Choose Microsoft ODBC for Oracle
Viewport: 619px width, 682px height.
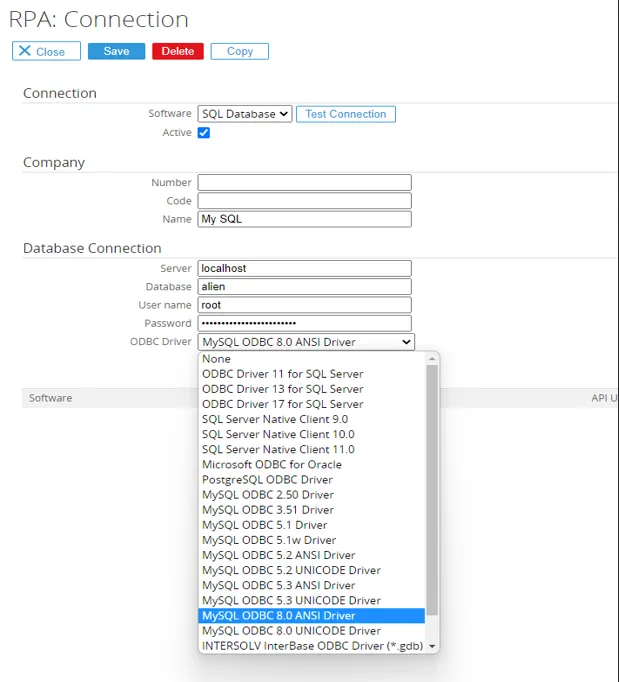pos(311,465)
